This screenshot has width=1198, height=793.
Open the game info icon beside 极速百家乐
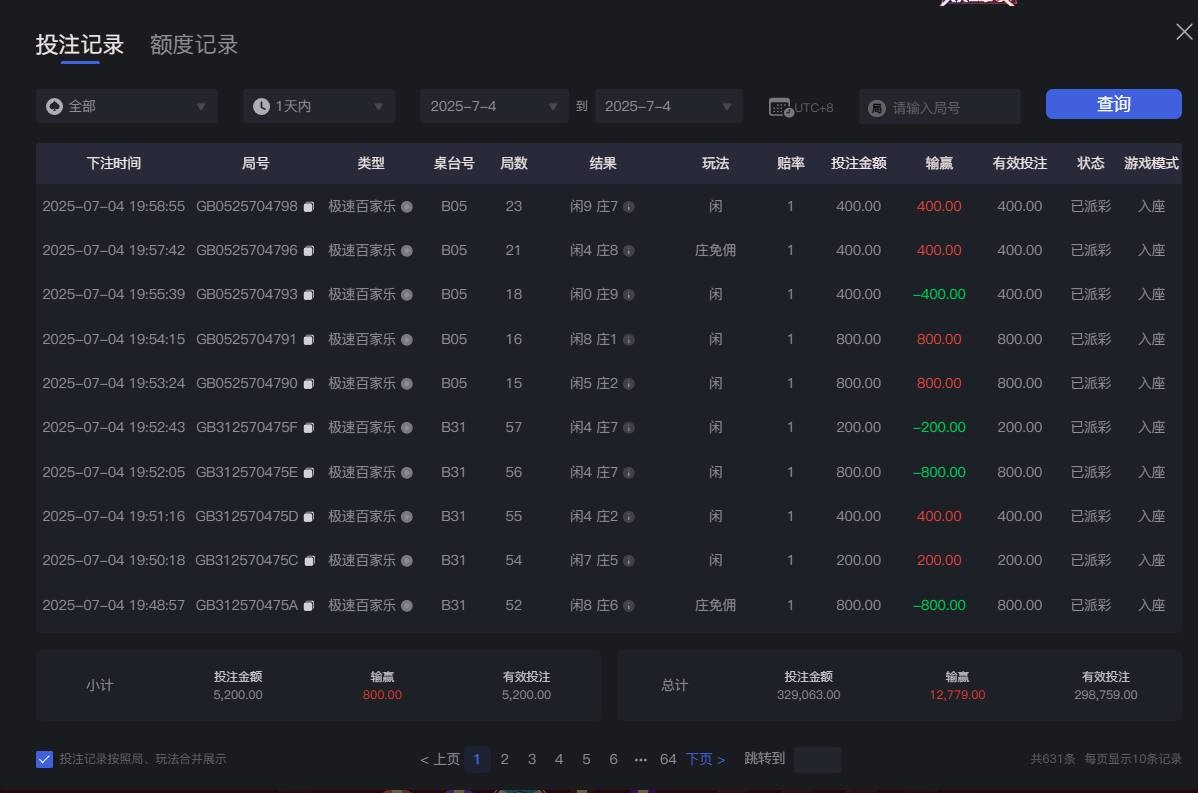407,206
